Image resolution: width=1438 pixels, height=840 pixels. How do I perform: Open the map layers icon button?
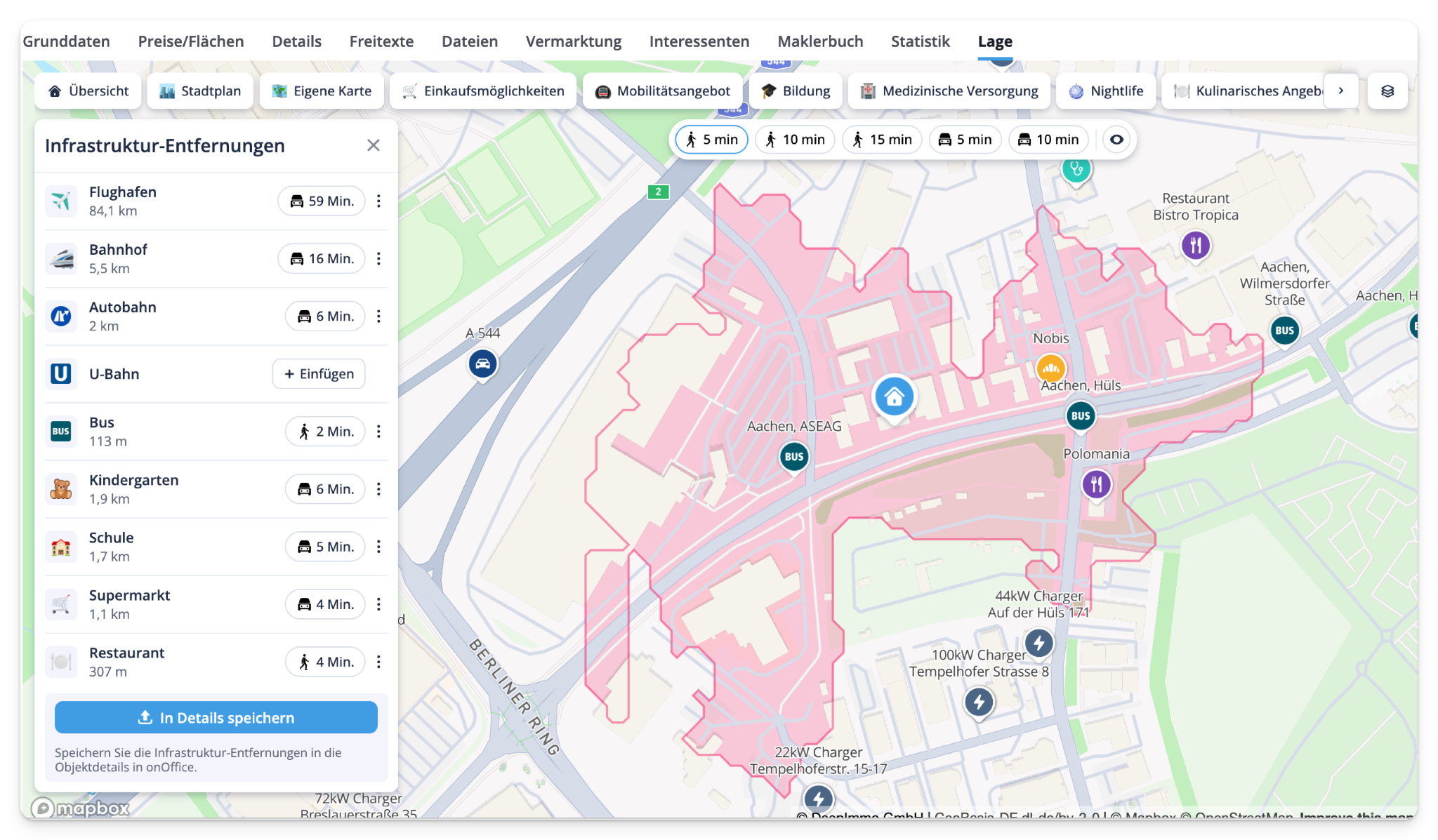pyautogui.click(x=1387, y=91)
